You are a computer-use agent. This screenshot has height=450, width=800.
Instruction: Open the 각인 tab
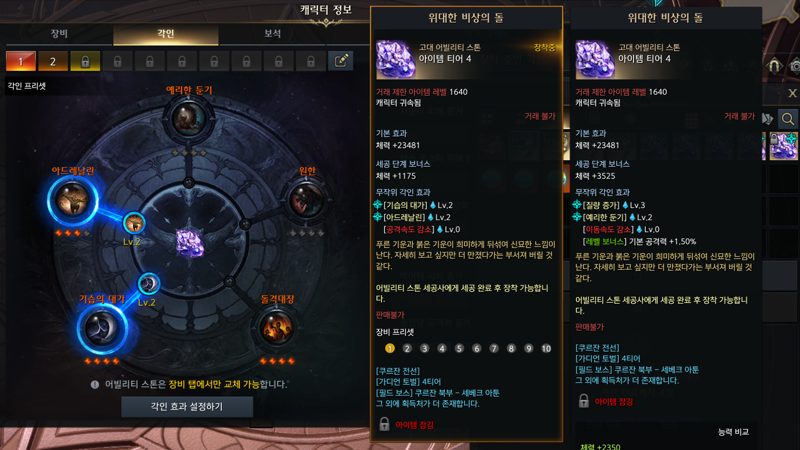(166, 34)
